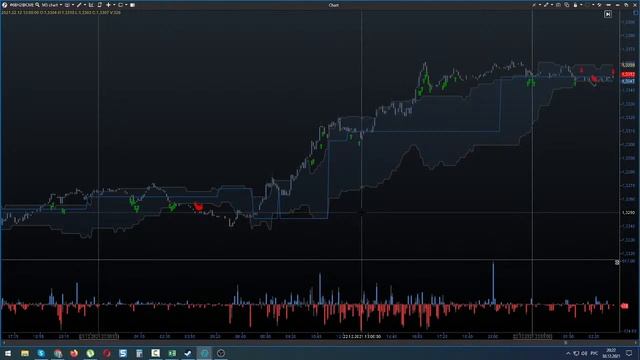Select the drawing pencil tool

(x=79, y=5)
